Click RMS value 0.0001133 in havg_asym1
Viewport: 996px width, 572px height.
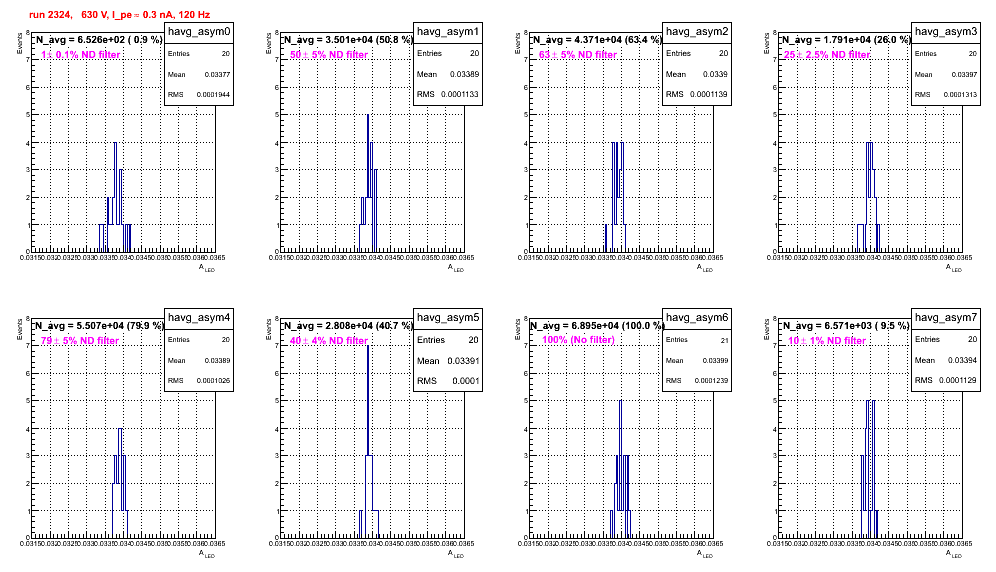click(x=461, y=94)
